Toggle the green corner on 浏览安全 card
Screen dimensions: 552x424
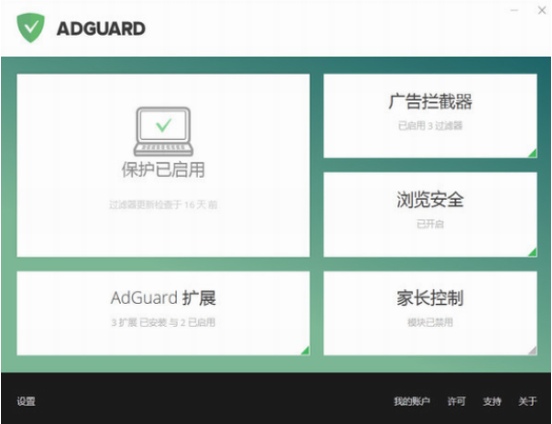tap(532, 252)
